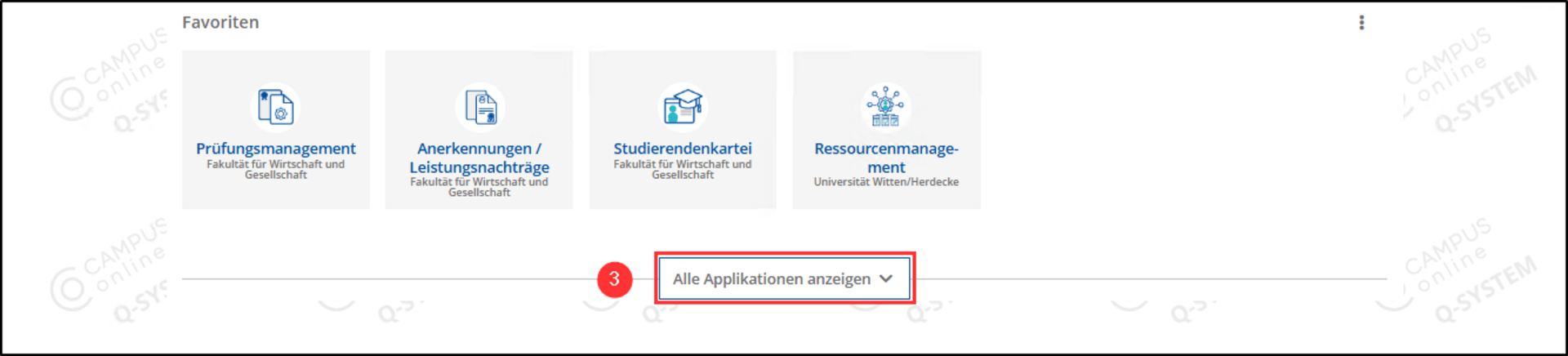1568x356 pixels.
Task: Click the Universität Witten/Herdecke subtitle text
Action: pos(886,182)
